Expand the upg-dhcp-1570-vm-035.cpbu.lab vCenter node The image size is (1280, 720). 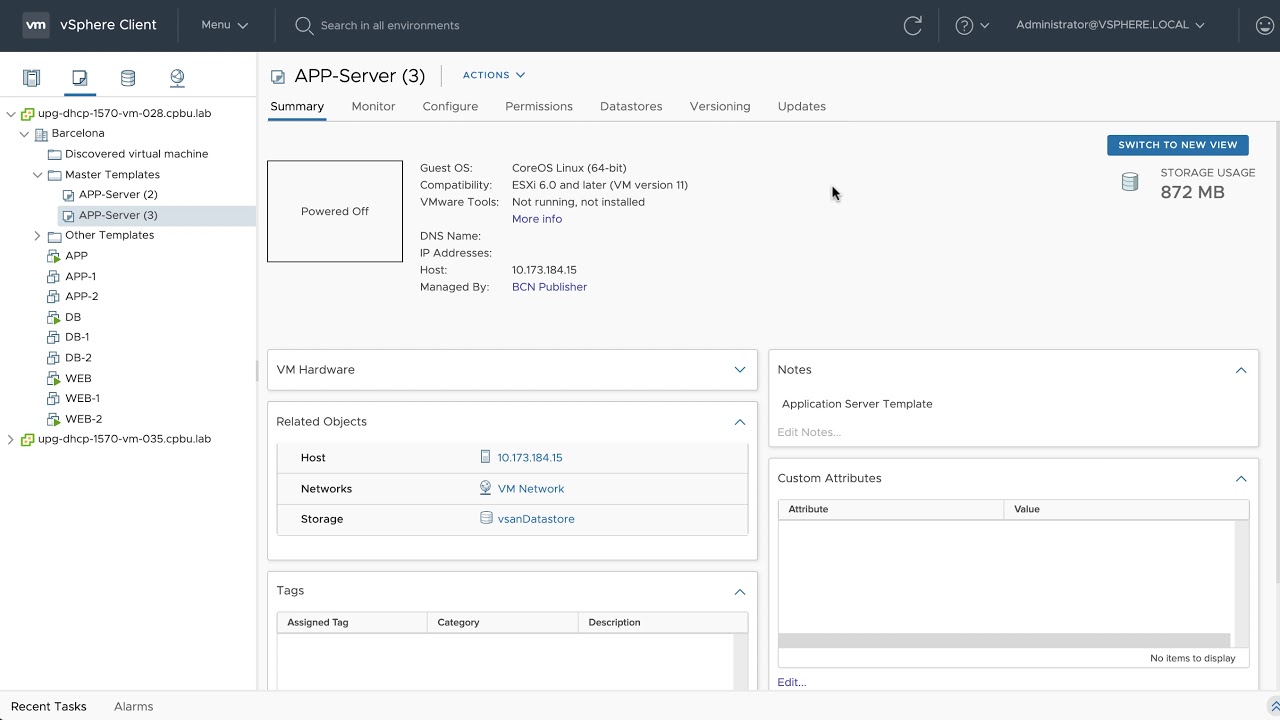click(9, 438)
